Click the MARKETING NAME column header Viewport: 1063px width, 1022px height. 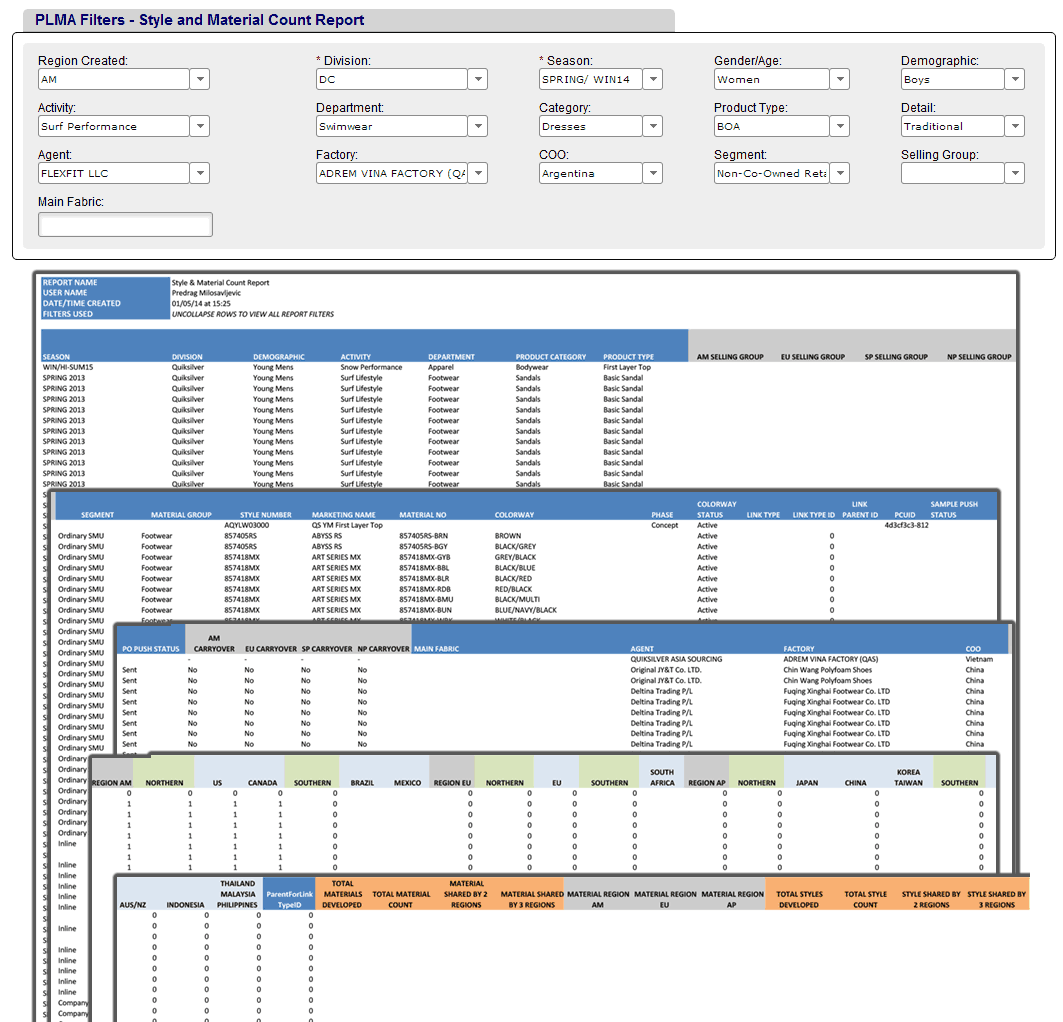point(344,515)
